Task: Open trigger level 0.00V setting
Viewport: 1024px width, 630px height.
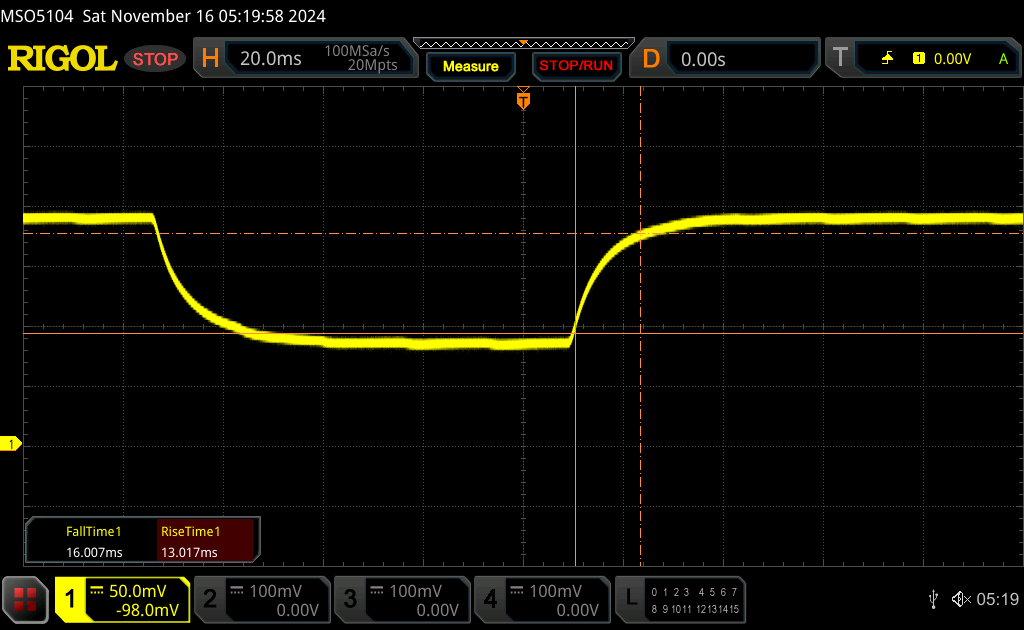Action: click(x=952, y=59)
